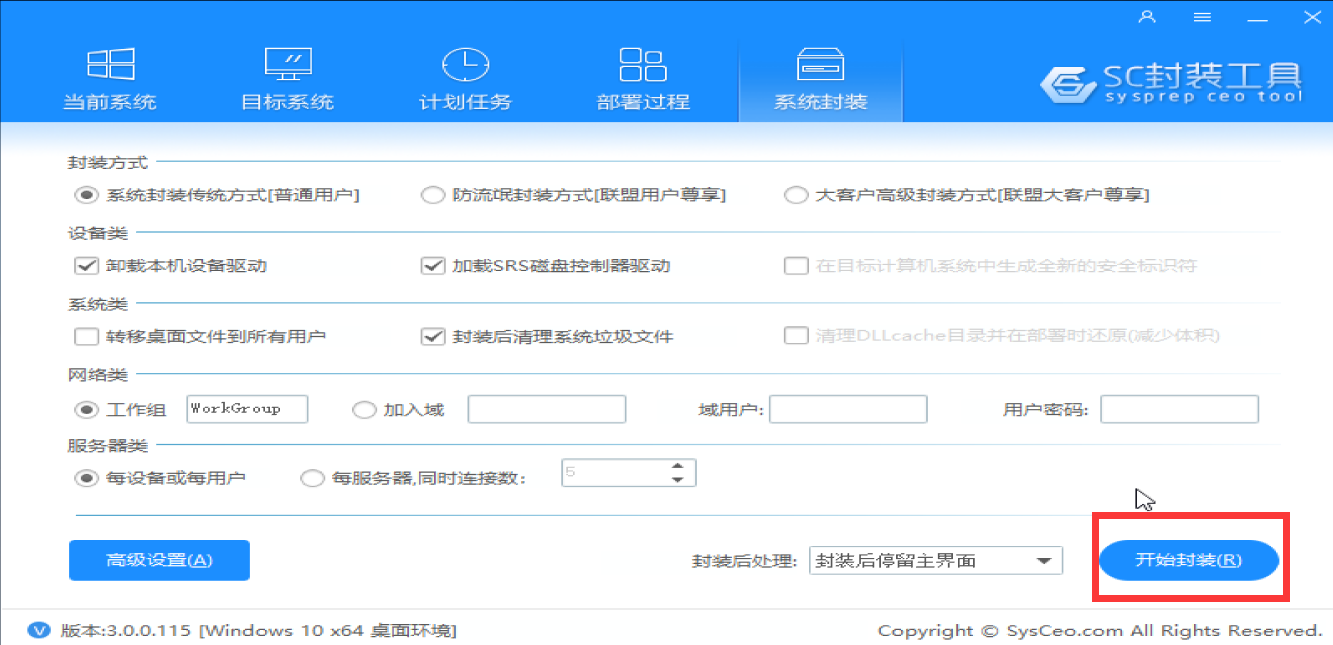The image size is (1333, 645).
Task: Check 在目标计算机系统中生成全新的安全标识符
Action: tap(796, 266)
